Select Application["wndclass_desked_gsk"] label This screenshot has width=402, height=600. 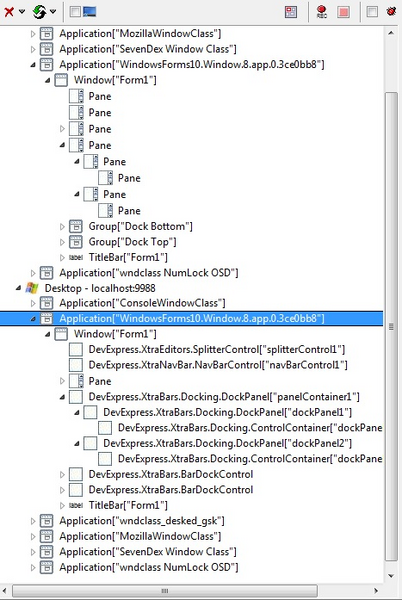[x=142, y=521]
